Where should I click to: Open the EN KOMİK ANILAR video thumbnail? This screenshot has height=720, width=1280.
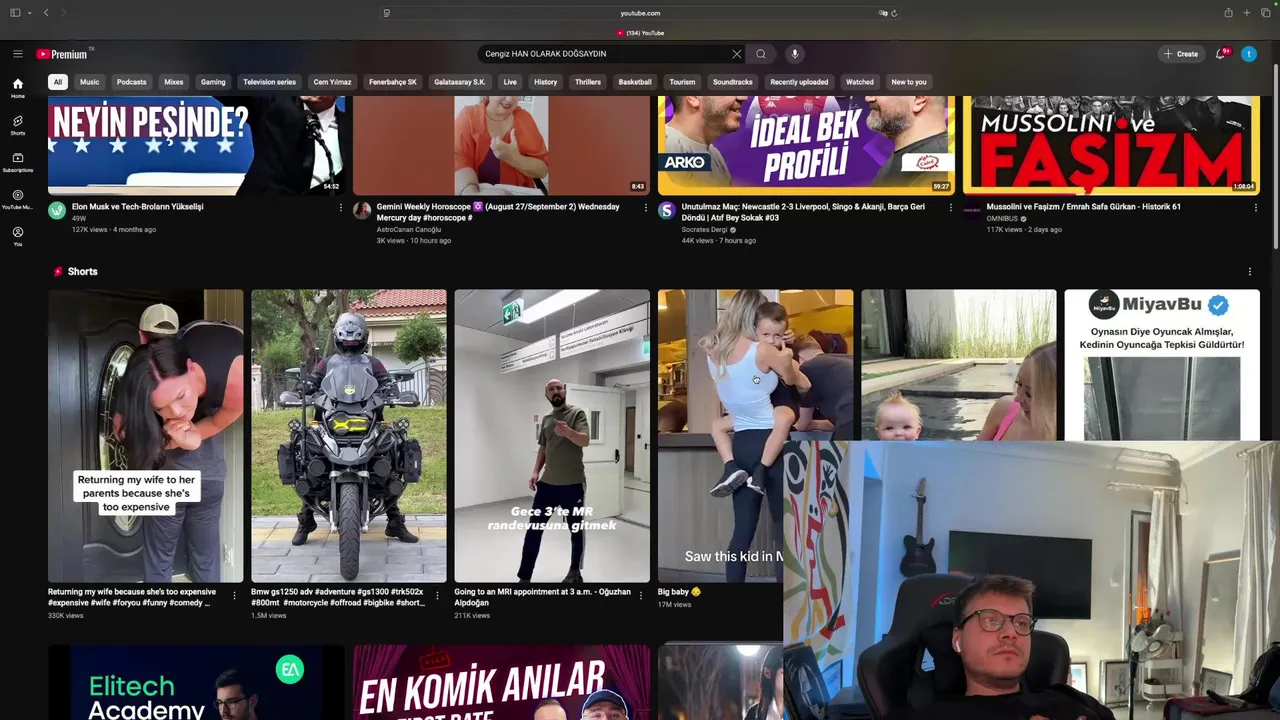[501, 682]
